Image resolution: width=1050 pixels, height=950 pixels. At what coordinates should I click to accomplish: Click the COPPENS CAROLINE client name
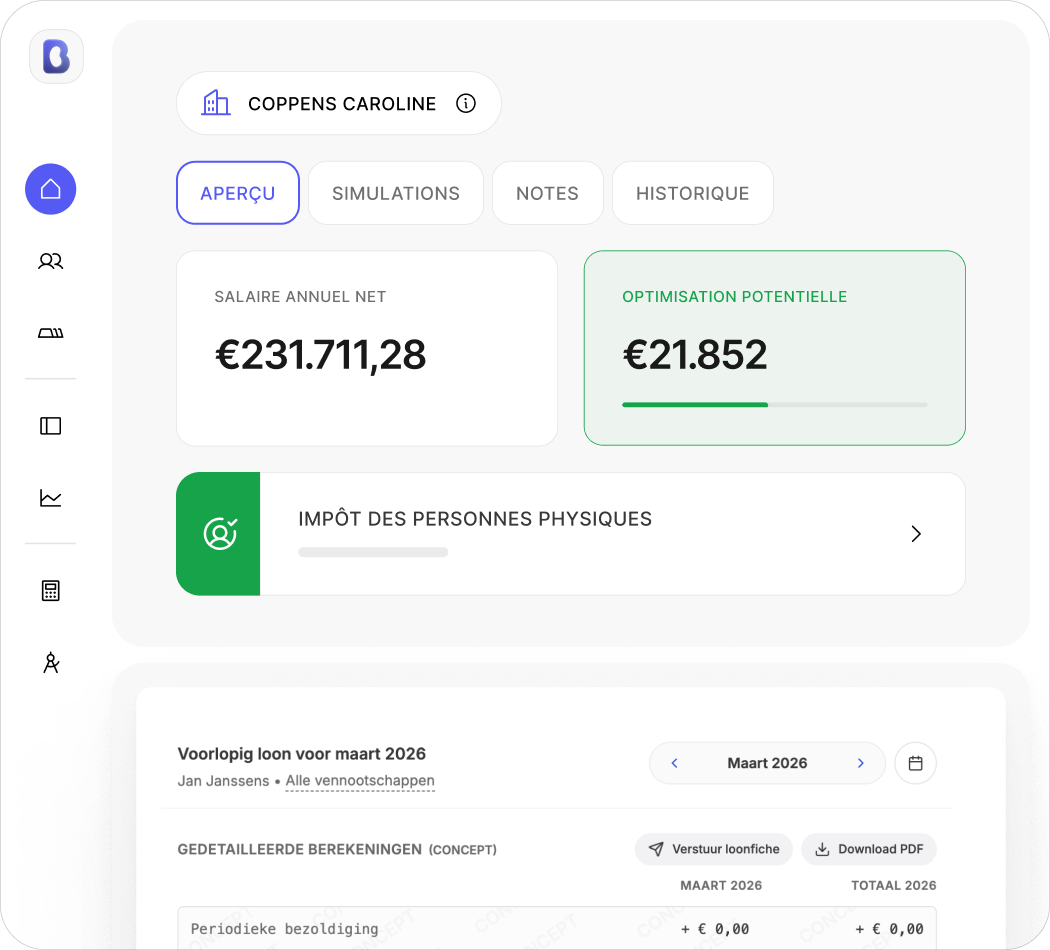coord(342,104)
